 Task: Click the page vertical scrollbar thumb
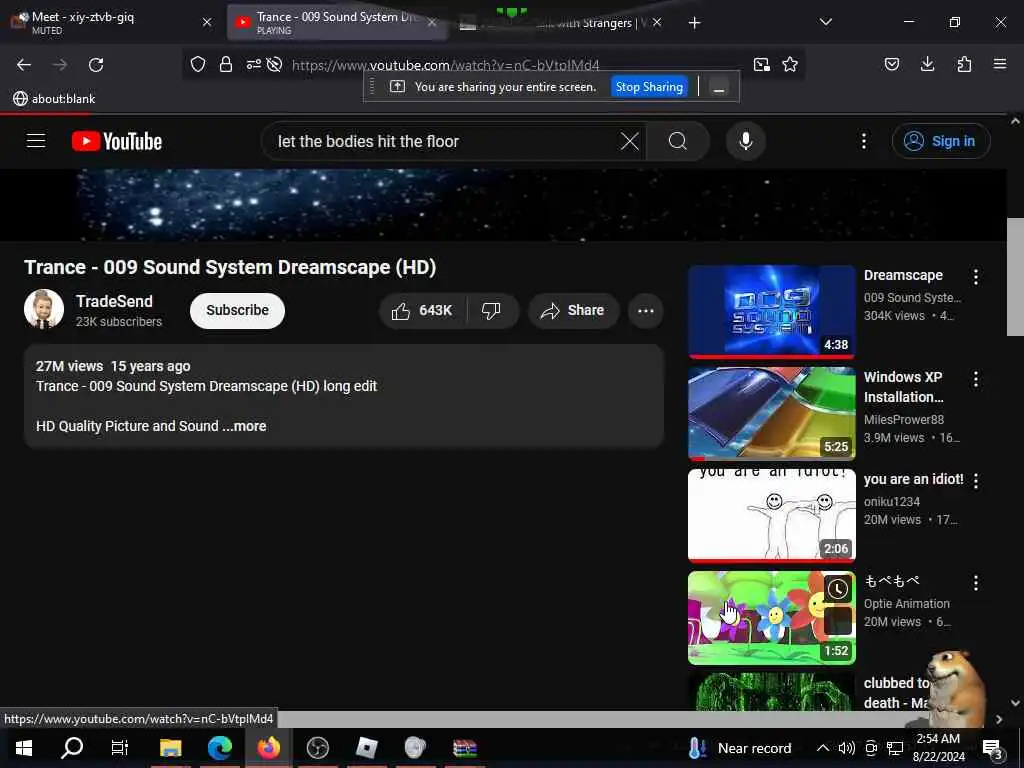[x=1015, y=277]
